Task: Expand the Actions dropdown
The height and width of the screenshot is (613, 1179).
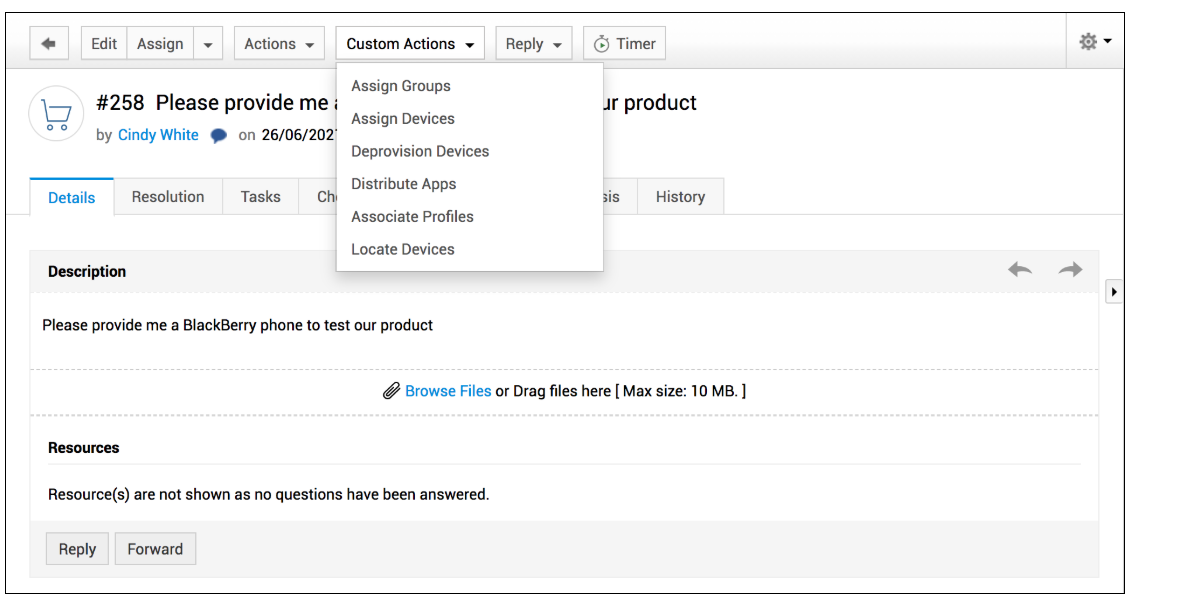Action: pos(279,44)
